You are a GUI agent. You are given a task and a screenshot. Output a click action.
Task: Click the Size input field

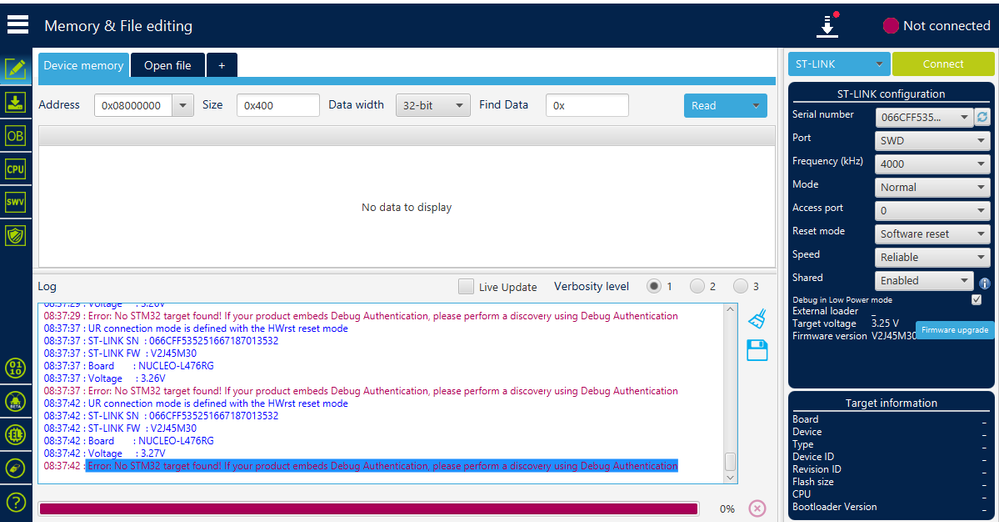278,105
